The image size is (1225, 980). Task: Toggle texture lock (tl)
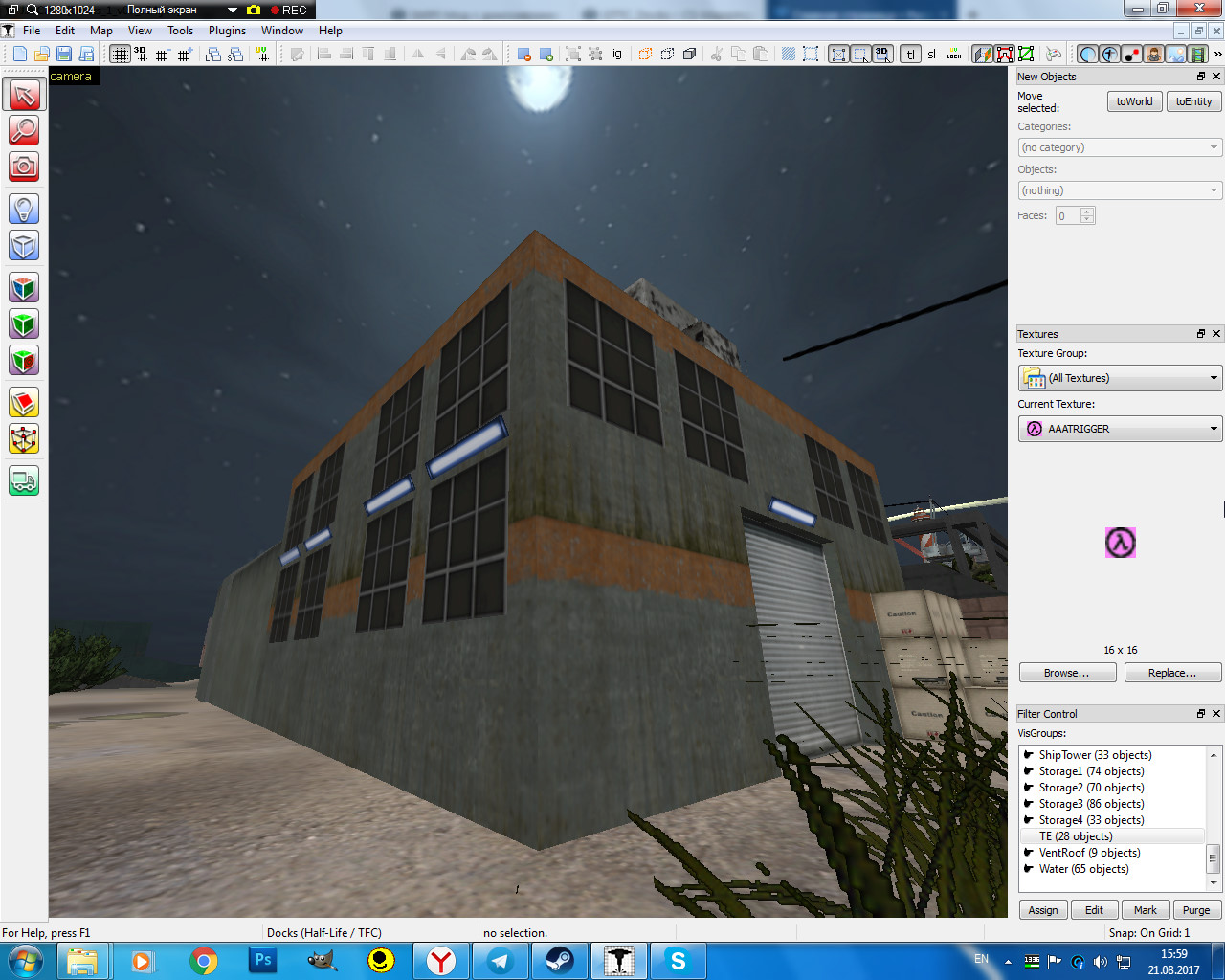911,55
